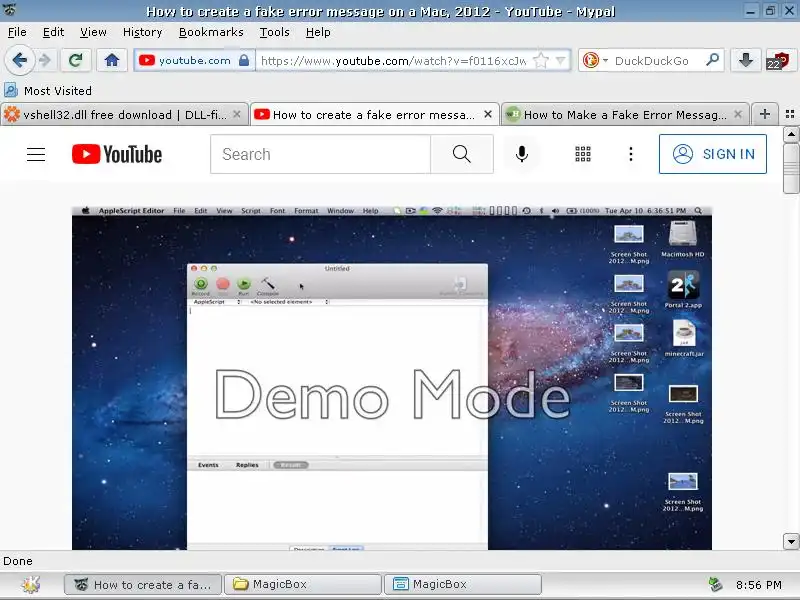Open YouTube settings three-dot menu
The image size is (800, 600).
(631, 154)
